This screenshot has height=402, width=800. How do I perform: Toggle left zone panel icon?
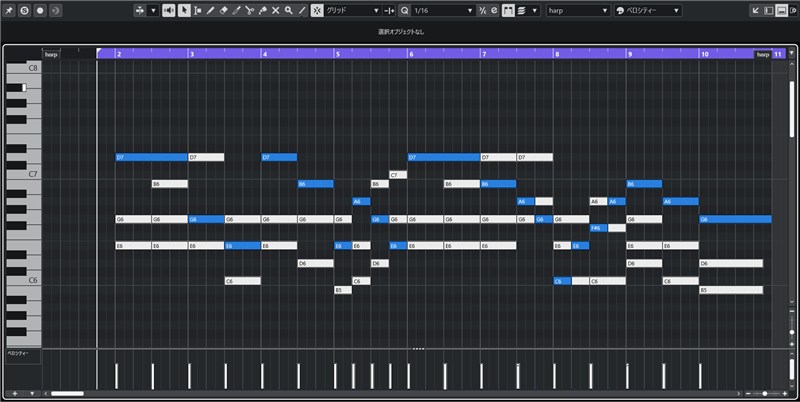(x=769, y=10)
